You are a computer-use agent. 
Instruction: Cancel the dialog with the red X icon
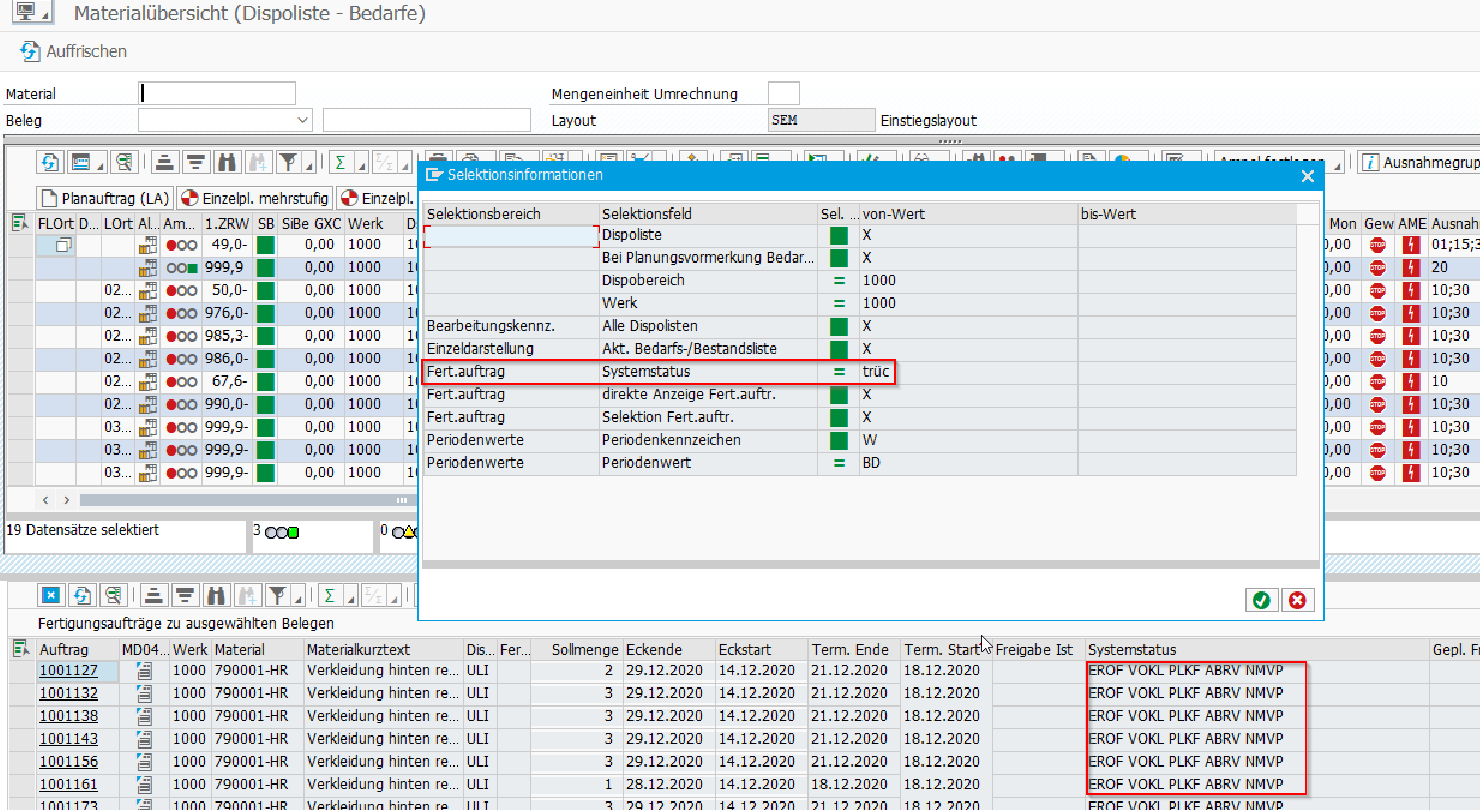(x=1297, y=600)
